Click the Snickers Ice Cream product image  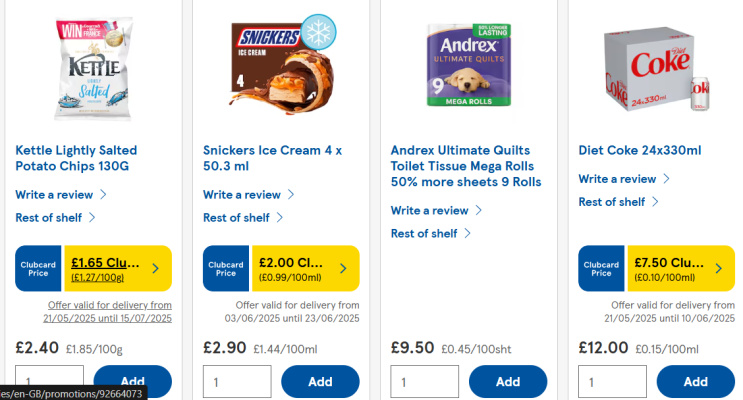pos(280,65)
